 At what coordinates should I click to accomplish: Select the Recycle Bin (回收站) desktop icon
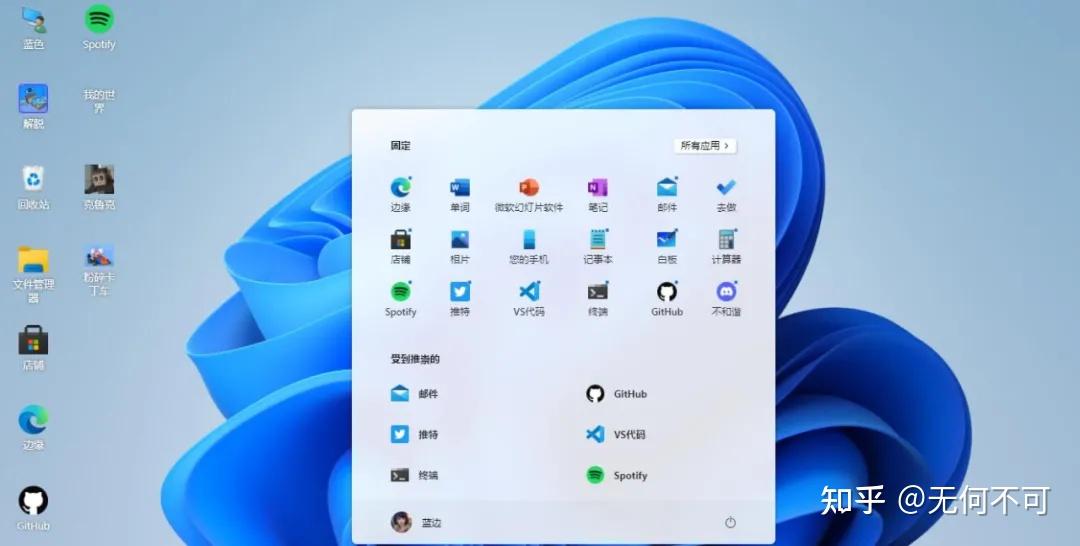[x=33, y=187]
